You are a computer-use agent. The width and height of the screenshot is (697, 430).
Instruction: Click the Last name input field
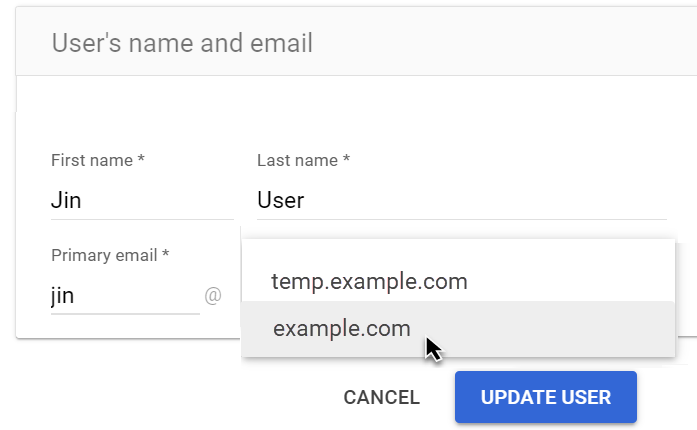[460, 200]
